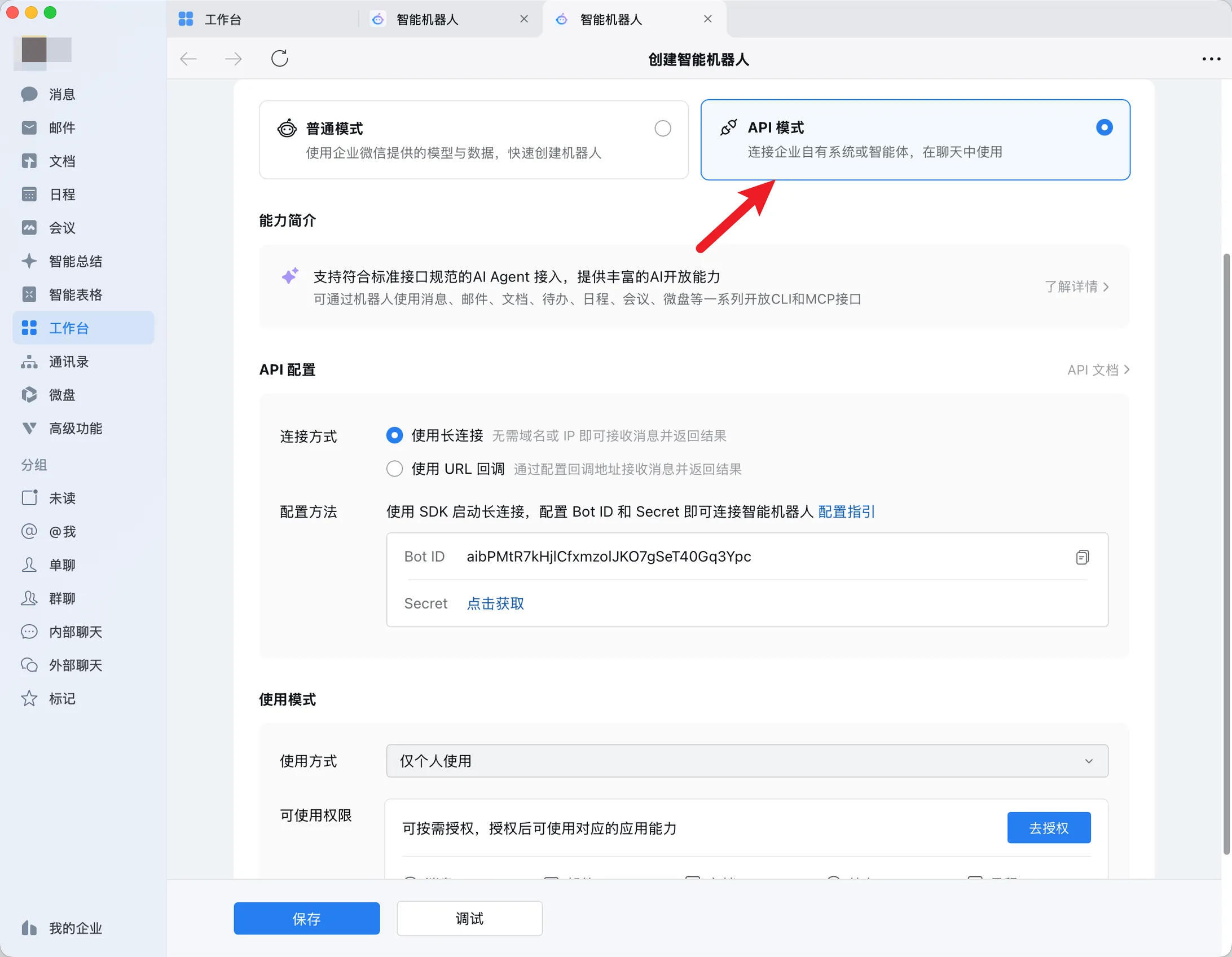Open the 配置指引 link
Viewport: 1232px width, 957px height.
(846, 511)
